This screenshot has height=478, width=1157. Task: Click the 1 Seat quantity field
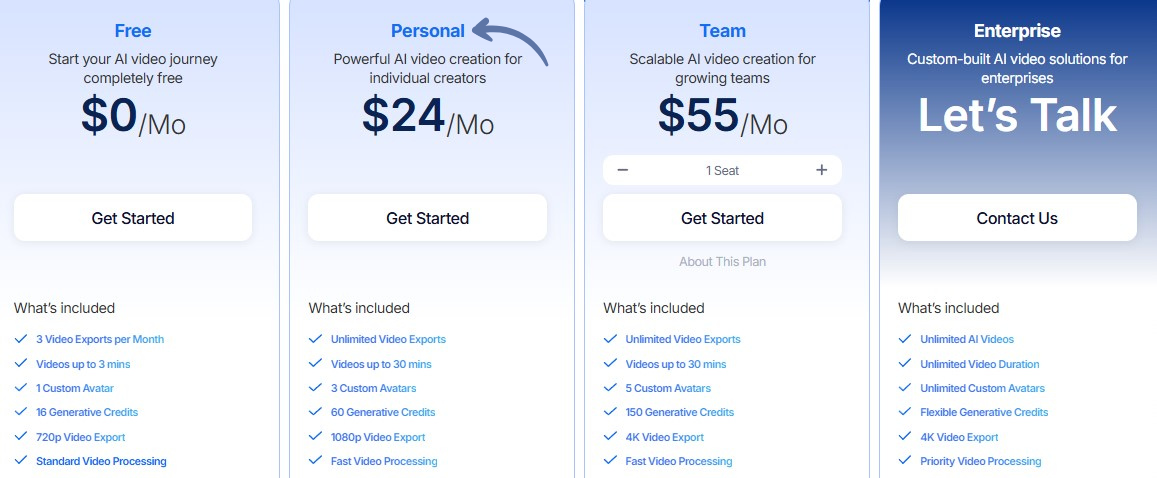click(x=722, y=170)
